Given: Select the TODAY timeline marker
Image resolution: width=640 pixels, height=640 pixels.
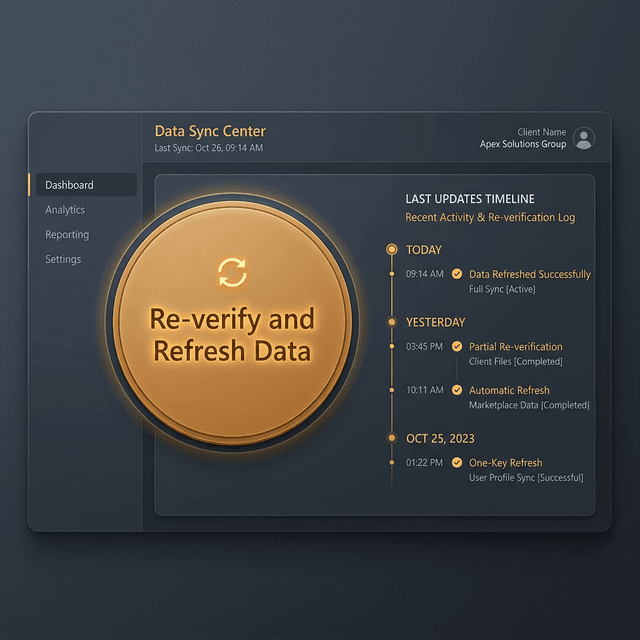Looking at the screenshot, I should pos(392,249).
